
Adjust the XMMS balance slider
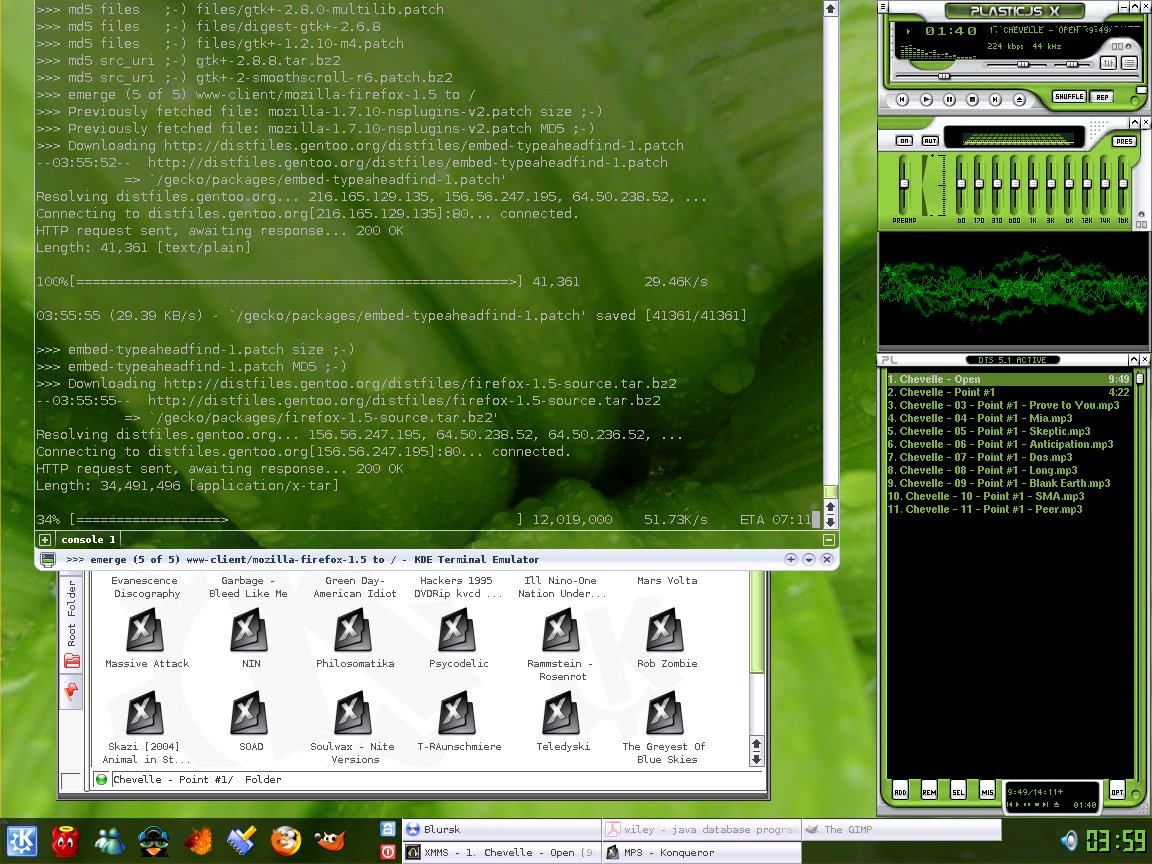[x=1072, y=65]
